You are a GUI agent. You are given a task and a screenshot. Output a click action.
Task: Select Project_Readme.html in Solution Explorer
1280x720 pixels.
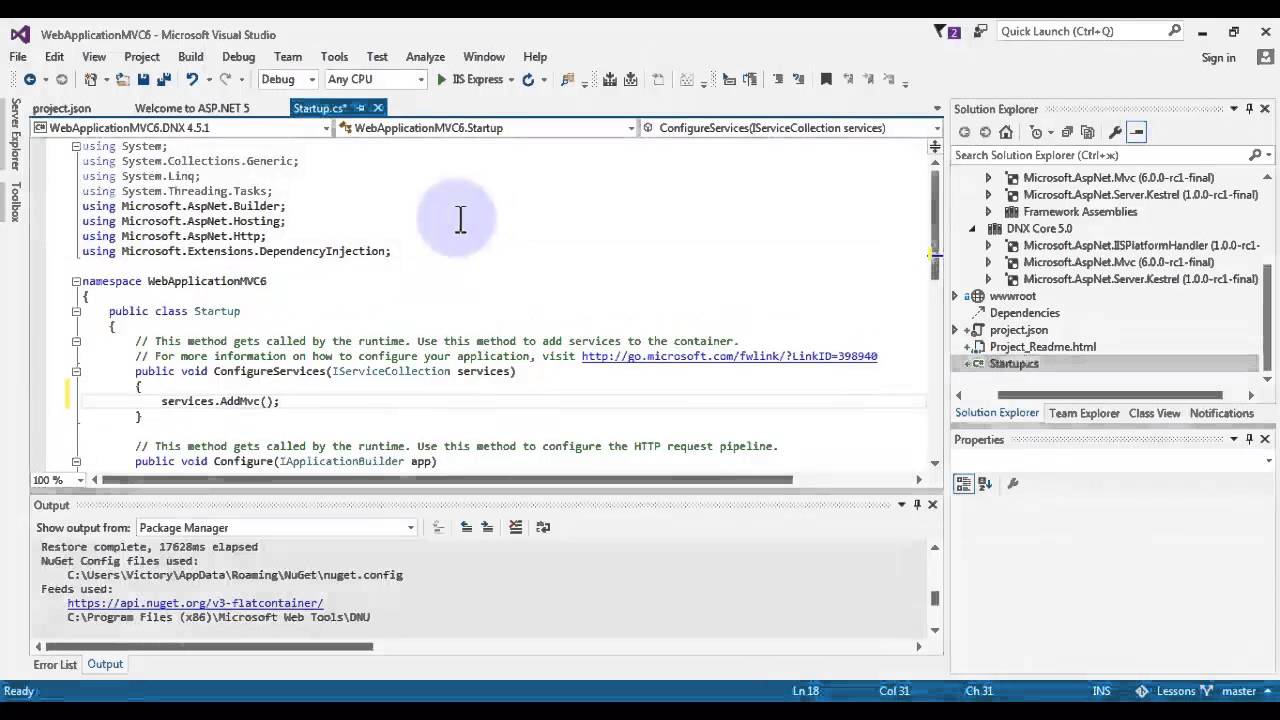click(x=1042, y=347)
